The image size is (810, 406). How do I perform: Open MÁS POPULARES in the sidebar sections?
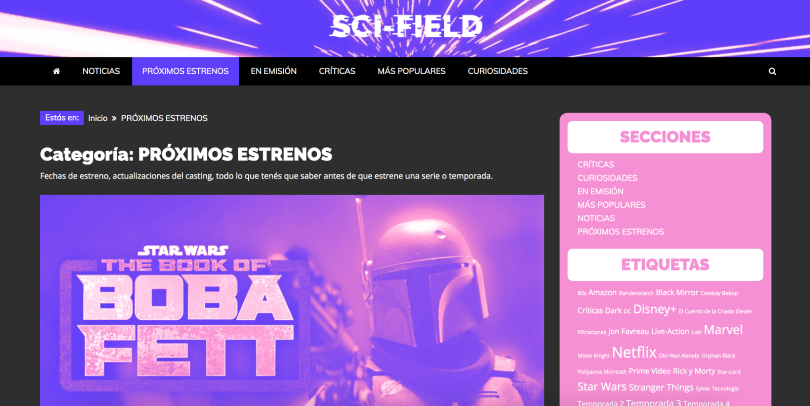click(611, 205)
